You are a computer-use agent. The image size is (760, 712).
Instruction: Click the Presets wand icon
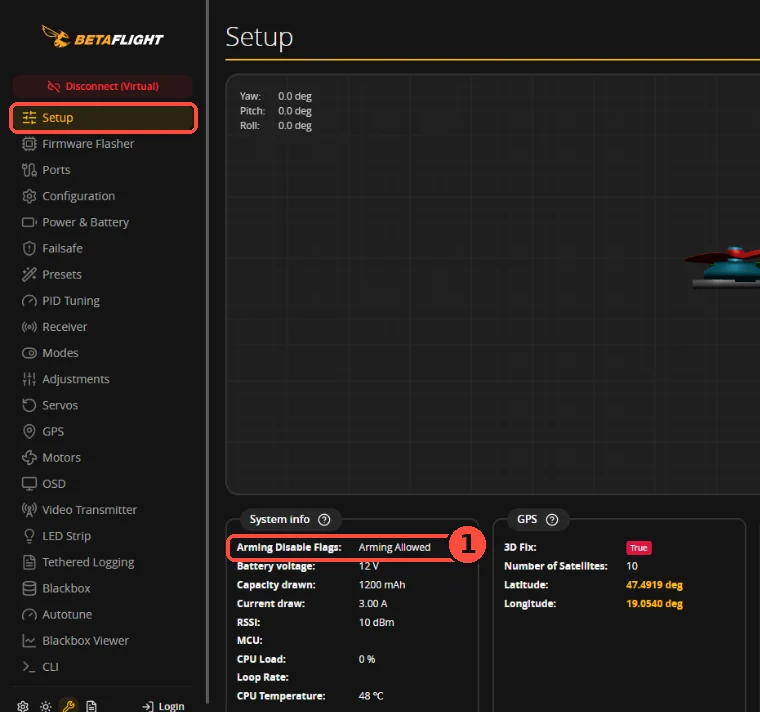(29, 274)
